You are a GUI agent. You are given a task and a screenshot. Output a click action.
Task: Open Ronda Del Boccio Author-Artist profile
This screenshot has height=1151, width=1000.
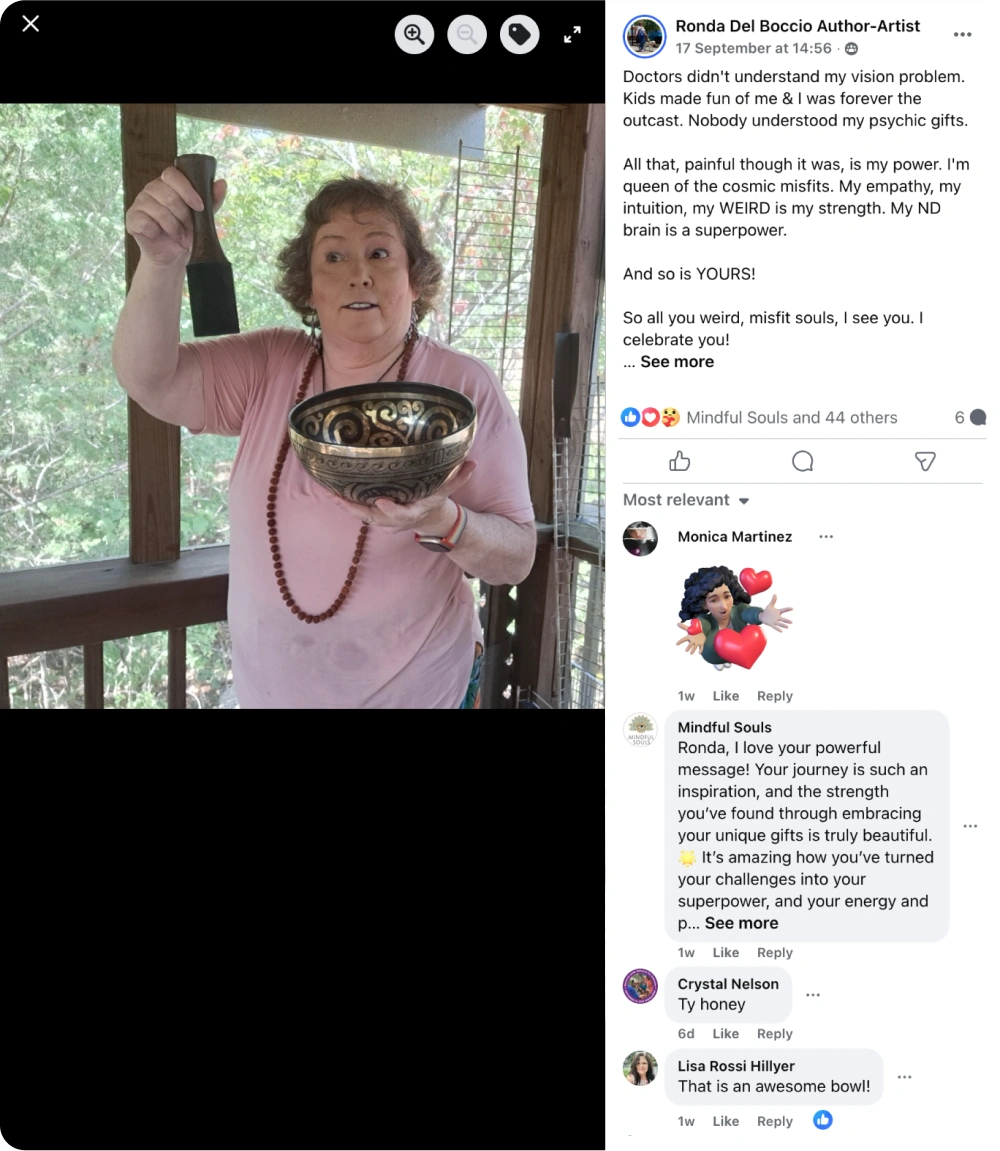click(797, 26)
